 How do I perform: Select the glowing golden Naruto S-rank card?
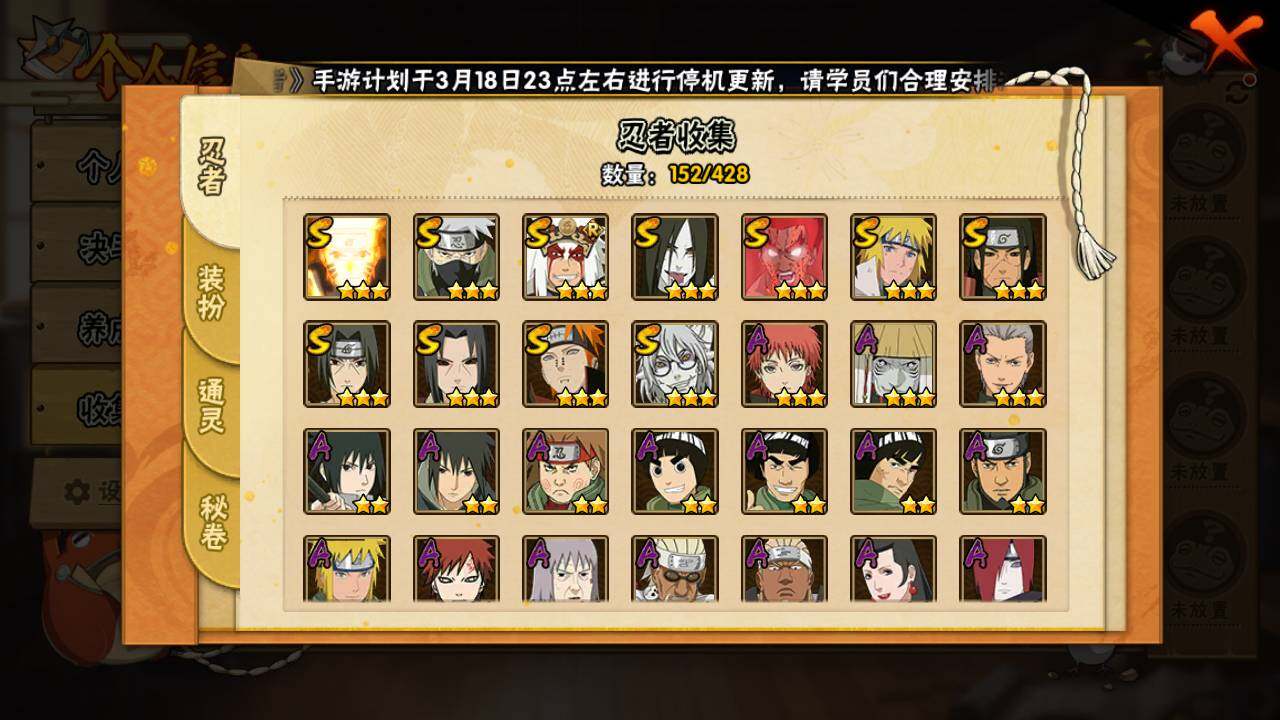coord(347,257)
